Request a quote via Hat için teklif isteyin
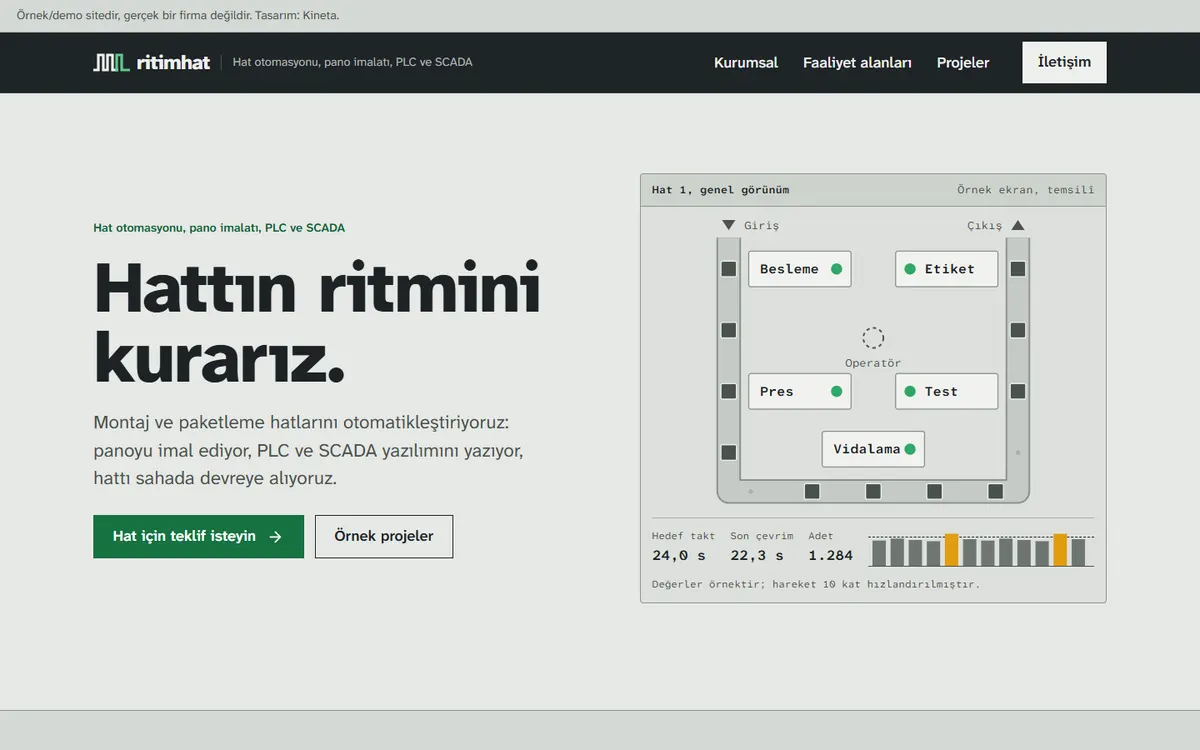 click(x=198, y=537)
